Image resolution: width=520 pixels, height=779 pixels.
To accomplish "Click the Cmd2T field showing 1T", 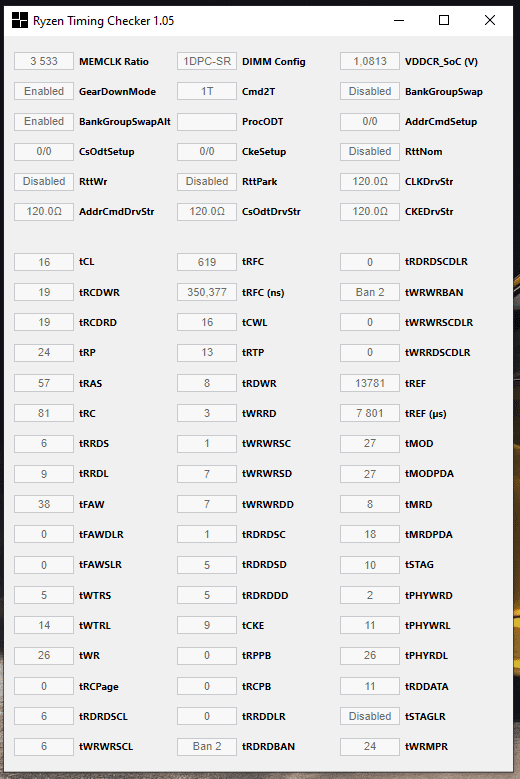I will point(207,91).
